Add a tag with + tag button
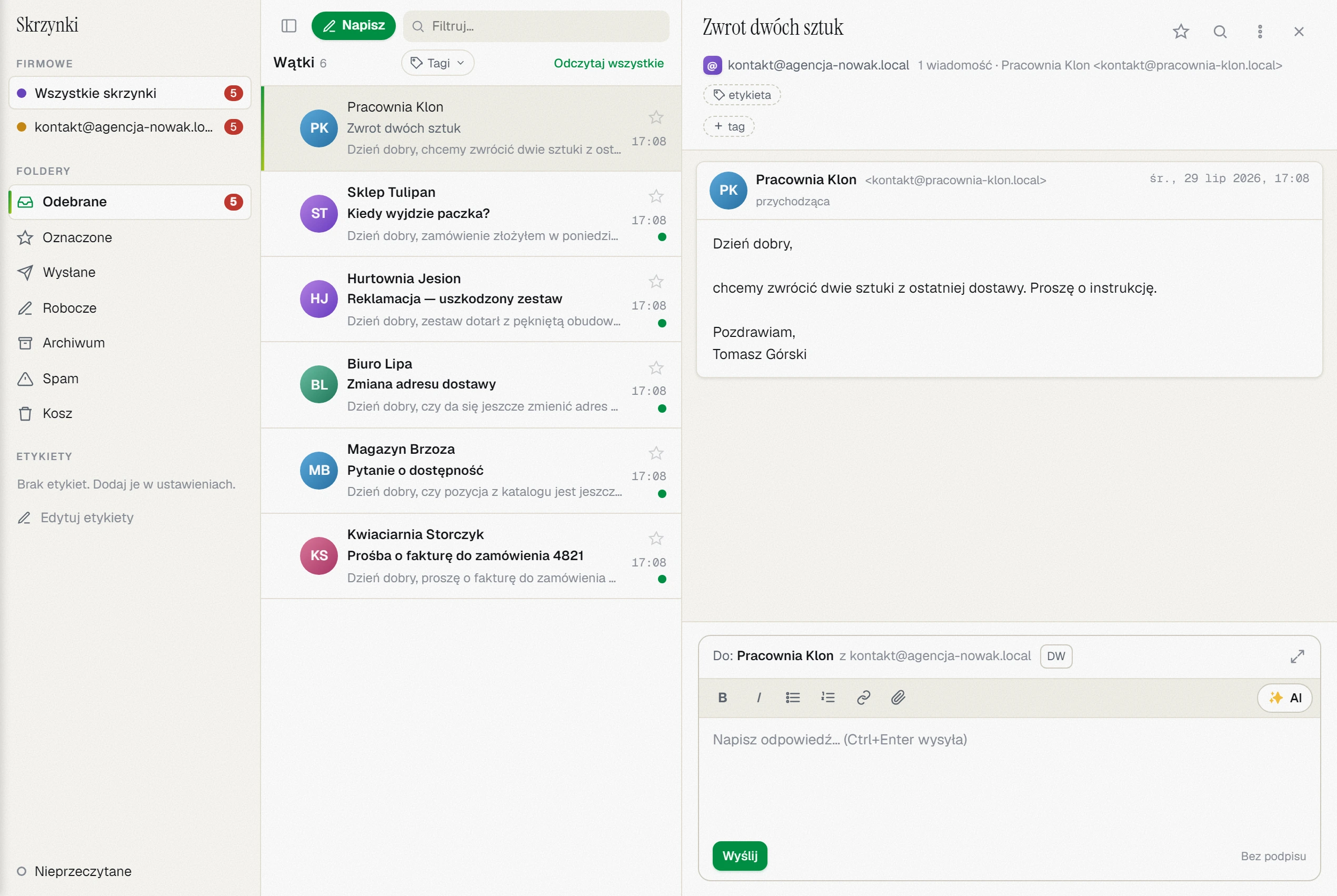 729,126
